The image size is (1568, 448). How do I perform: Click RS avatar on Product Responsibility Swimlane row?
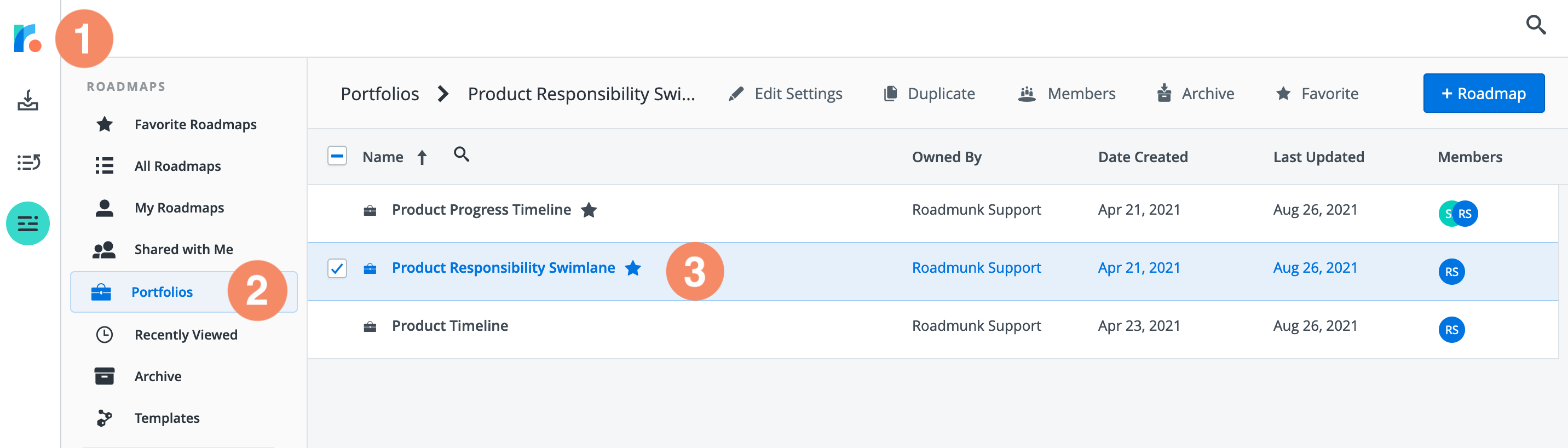tap(1451, 272)
